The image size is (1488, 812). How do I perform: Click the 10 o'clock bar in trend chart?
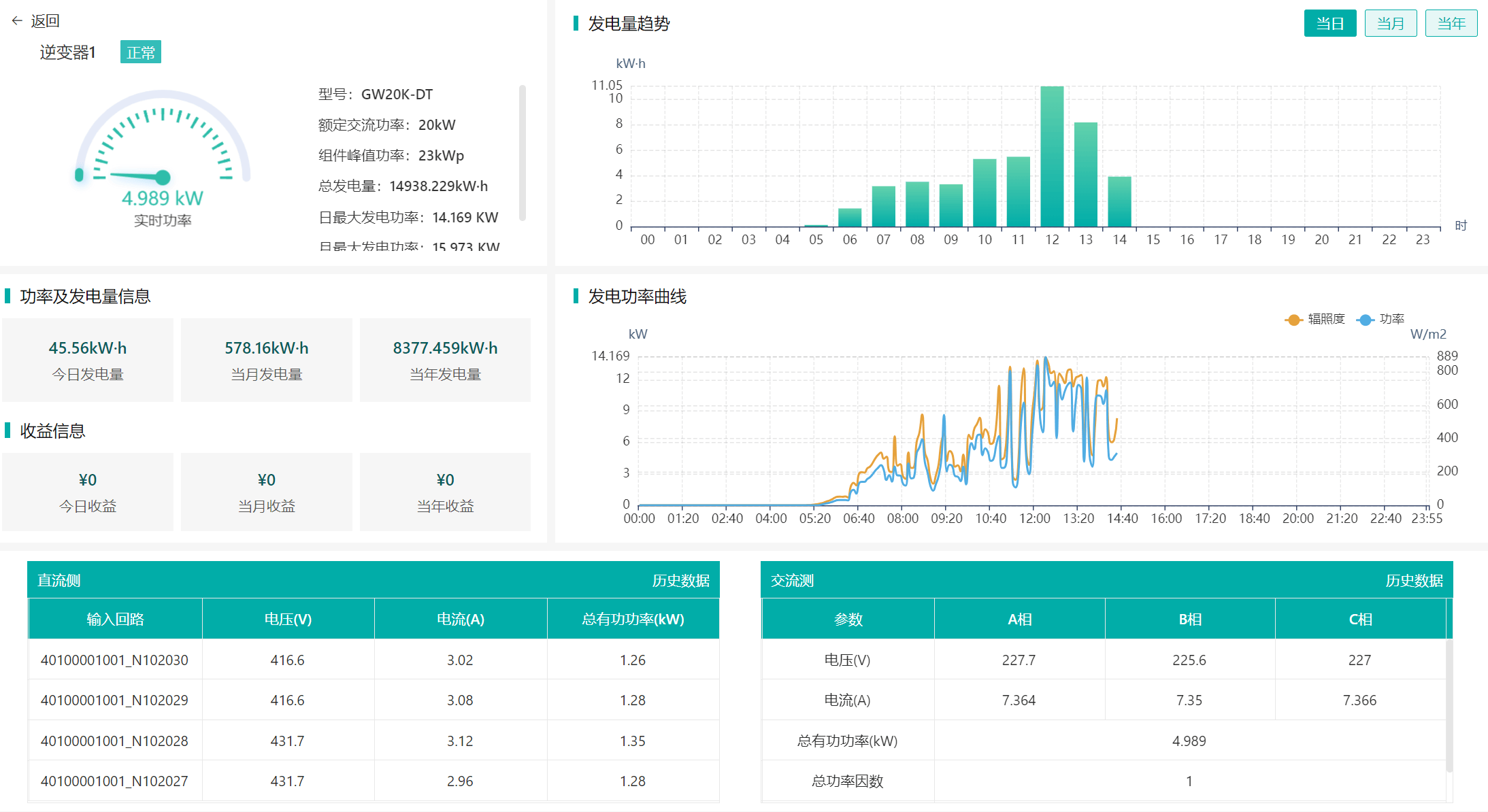point(985,192)
